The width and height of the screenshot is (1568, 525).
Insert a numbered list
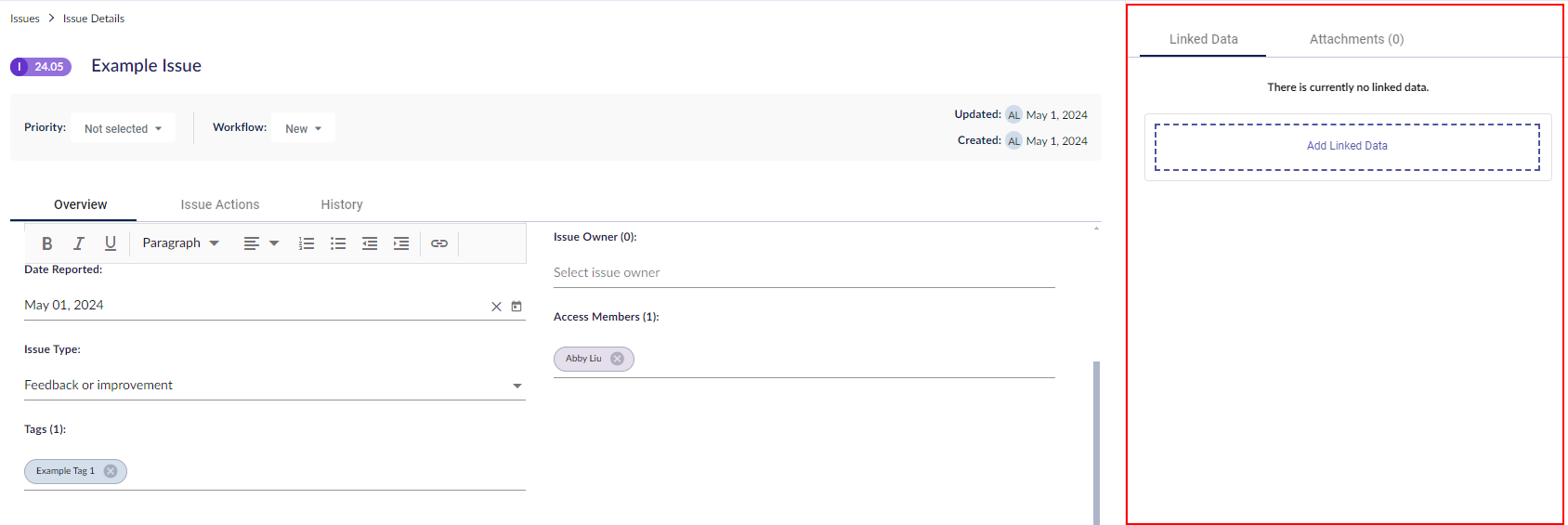coord(307,243)
